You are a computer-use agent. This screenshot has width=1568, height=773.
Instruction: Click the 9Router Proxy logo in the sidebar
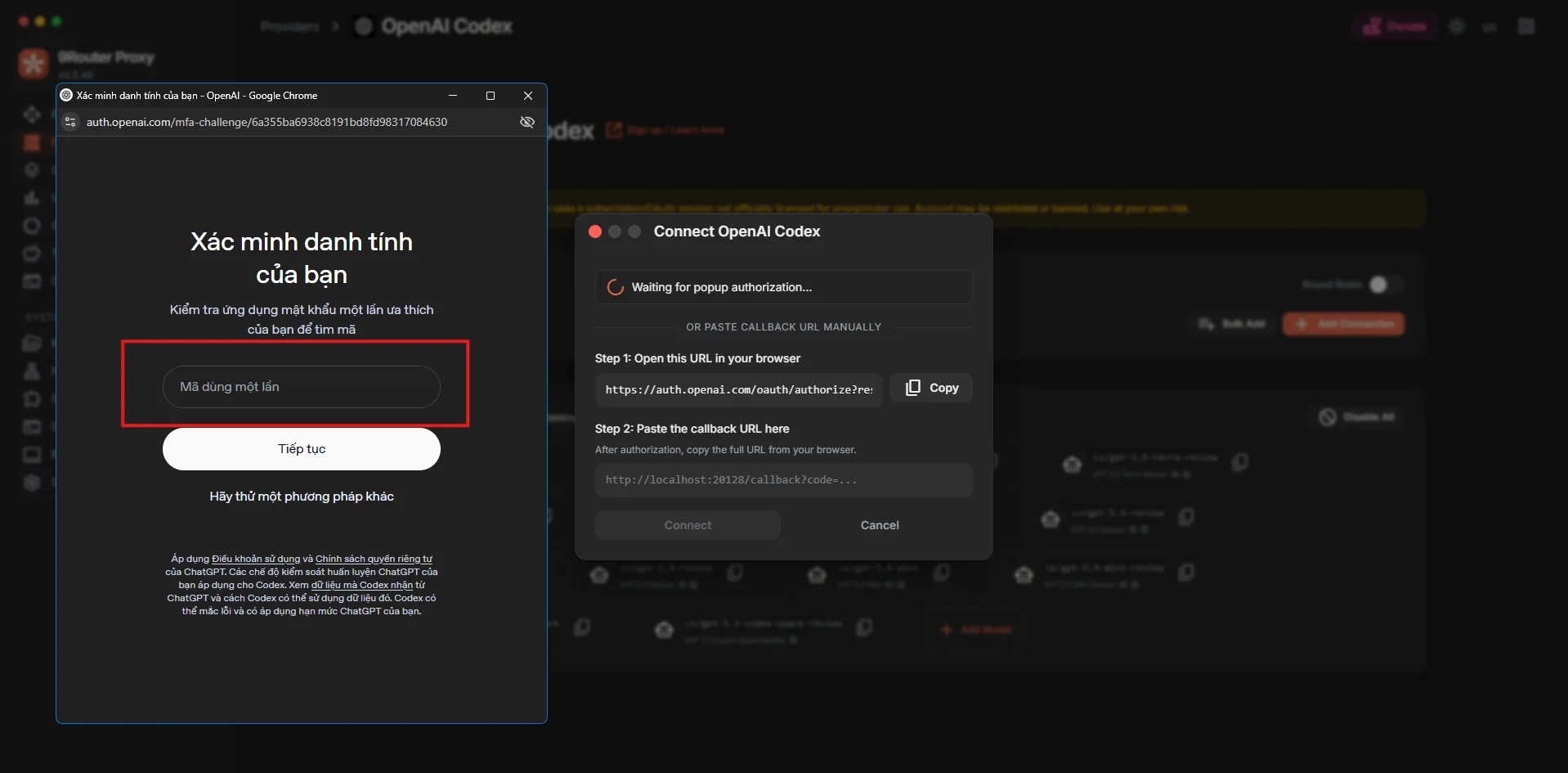coord(34,63)
